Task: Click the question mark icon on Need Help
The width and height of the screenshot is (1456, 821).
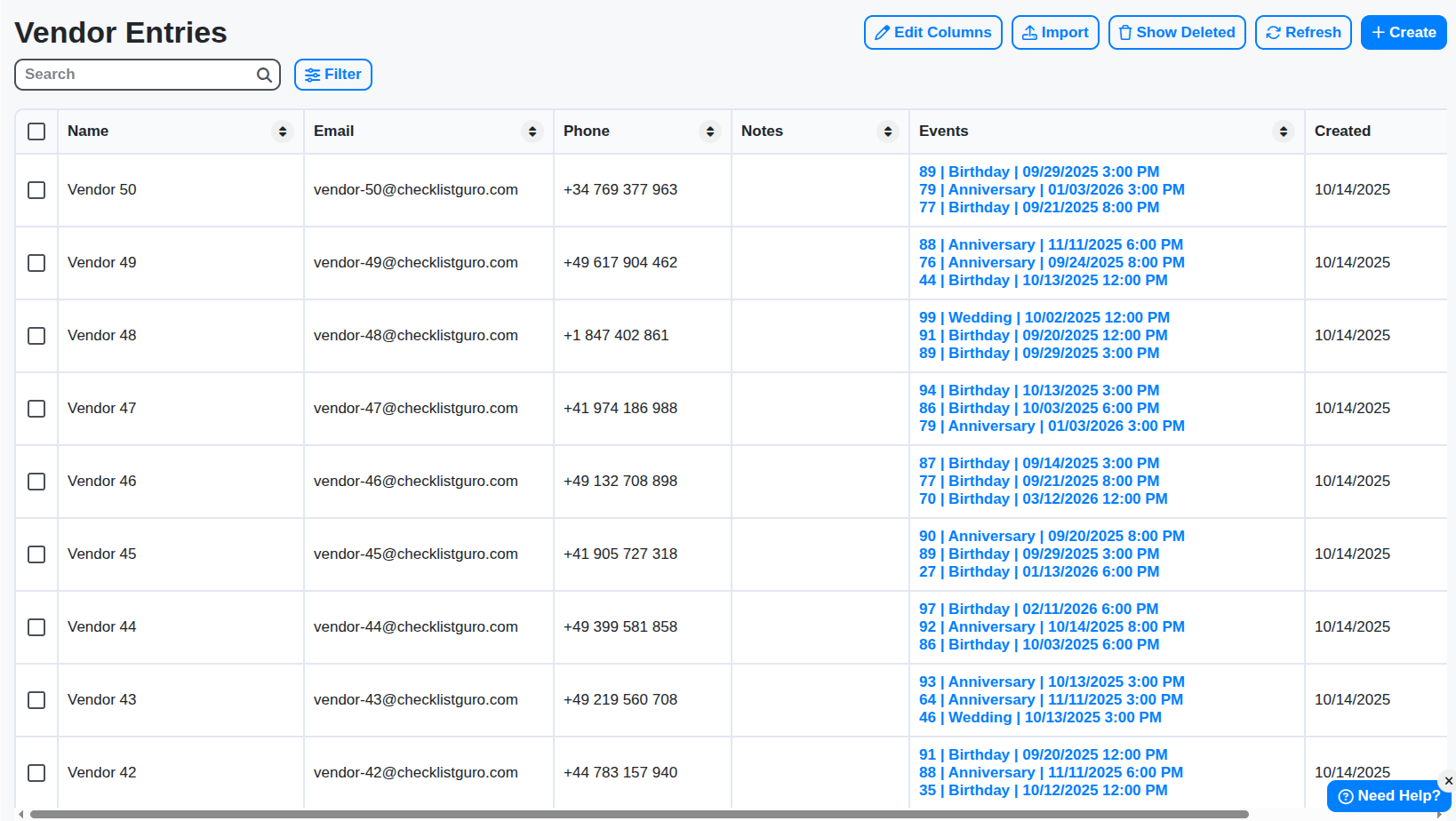Action: point(1346,796)
